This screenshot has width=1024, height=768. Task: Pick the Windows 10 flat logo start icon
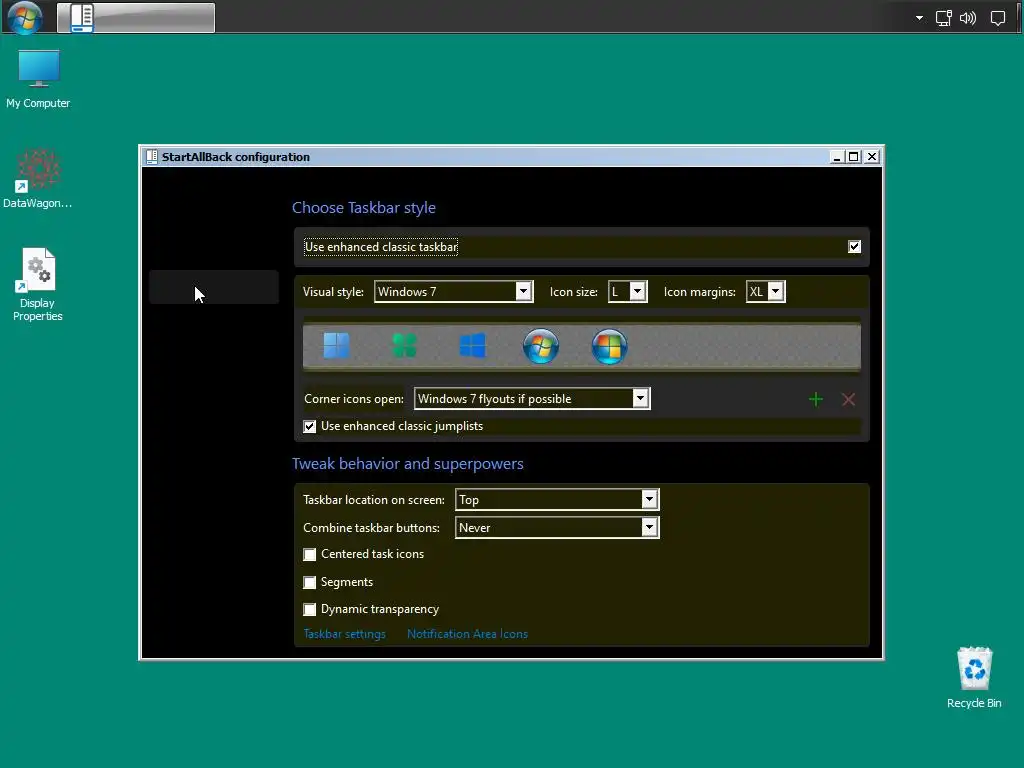click(472, 345)
